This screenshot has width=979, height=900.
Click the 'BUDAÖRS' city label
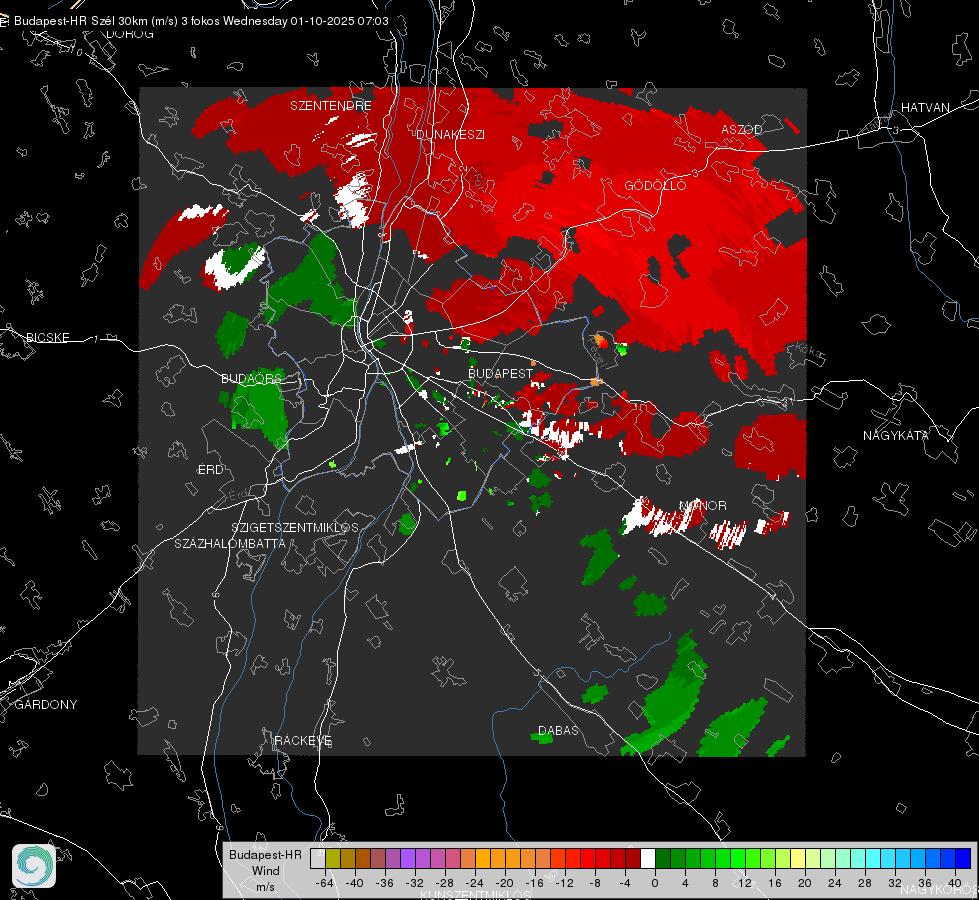(x=252, y=378)
